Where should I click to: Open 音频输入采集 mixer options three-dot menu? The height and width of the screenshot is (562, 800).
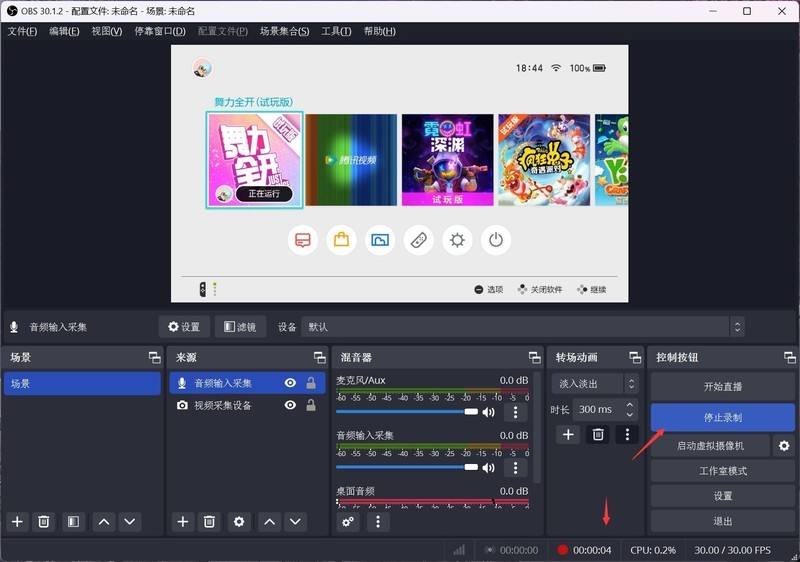(x=516, y=467)
